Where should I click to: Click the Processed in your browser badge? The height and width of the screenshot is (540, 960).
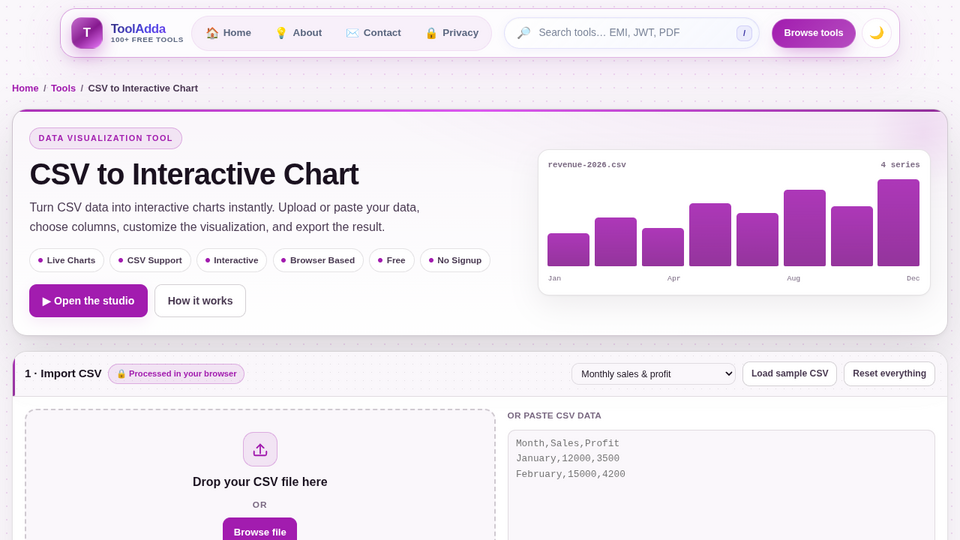pos(176,373)
